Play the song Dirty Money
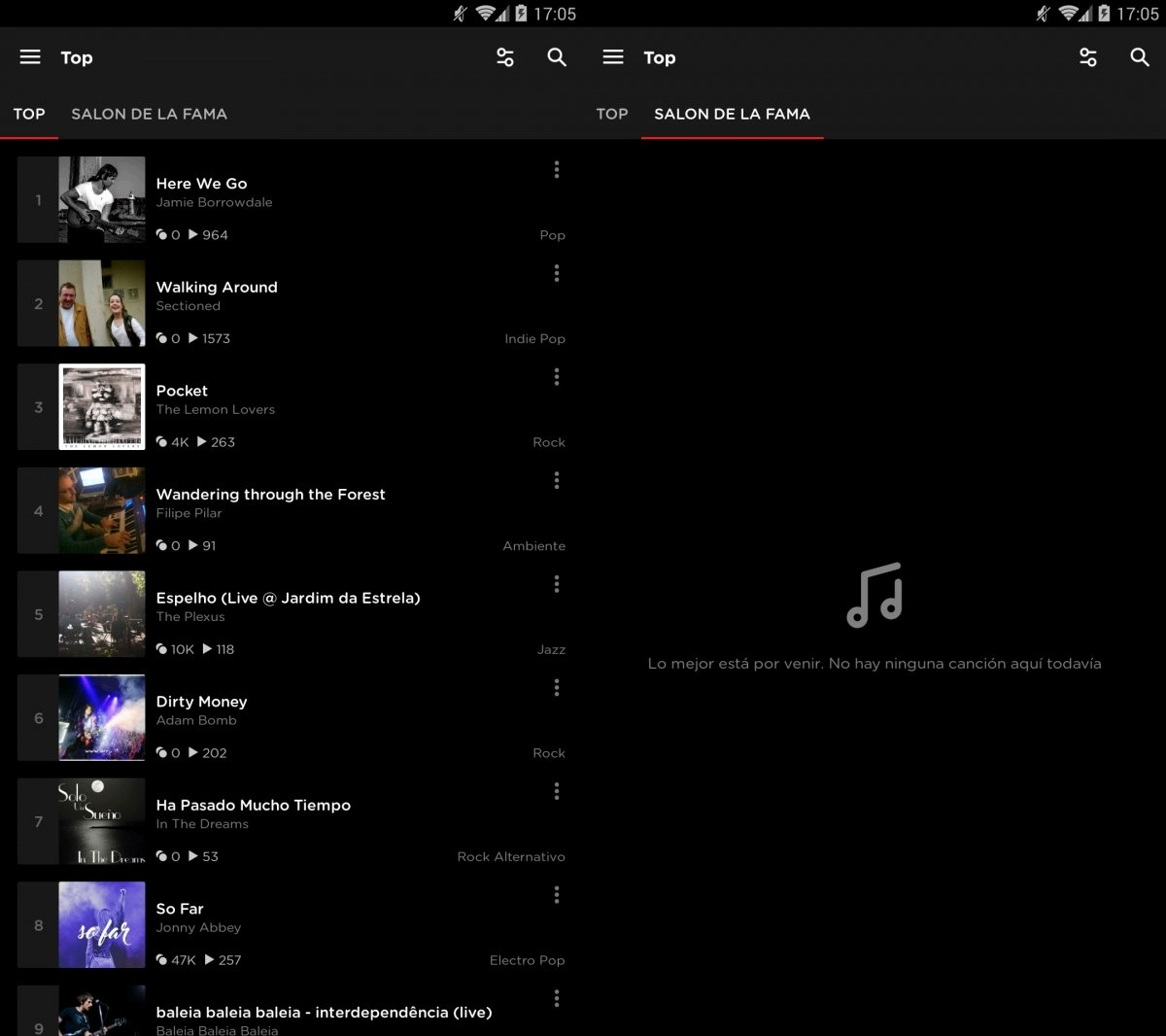1166x1036 pixels. pyautogui.click(x=202, y=702)
